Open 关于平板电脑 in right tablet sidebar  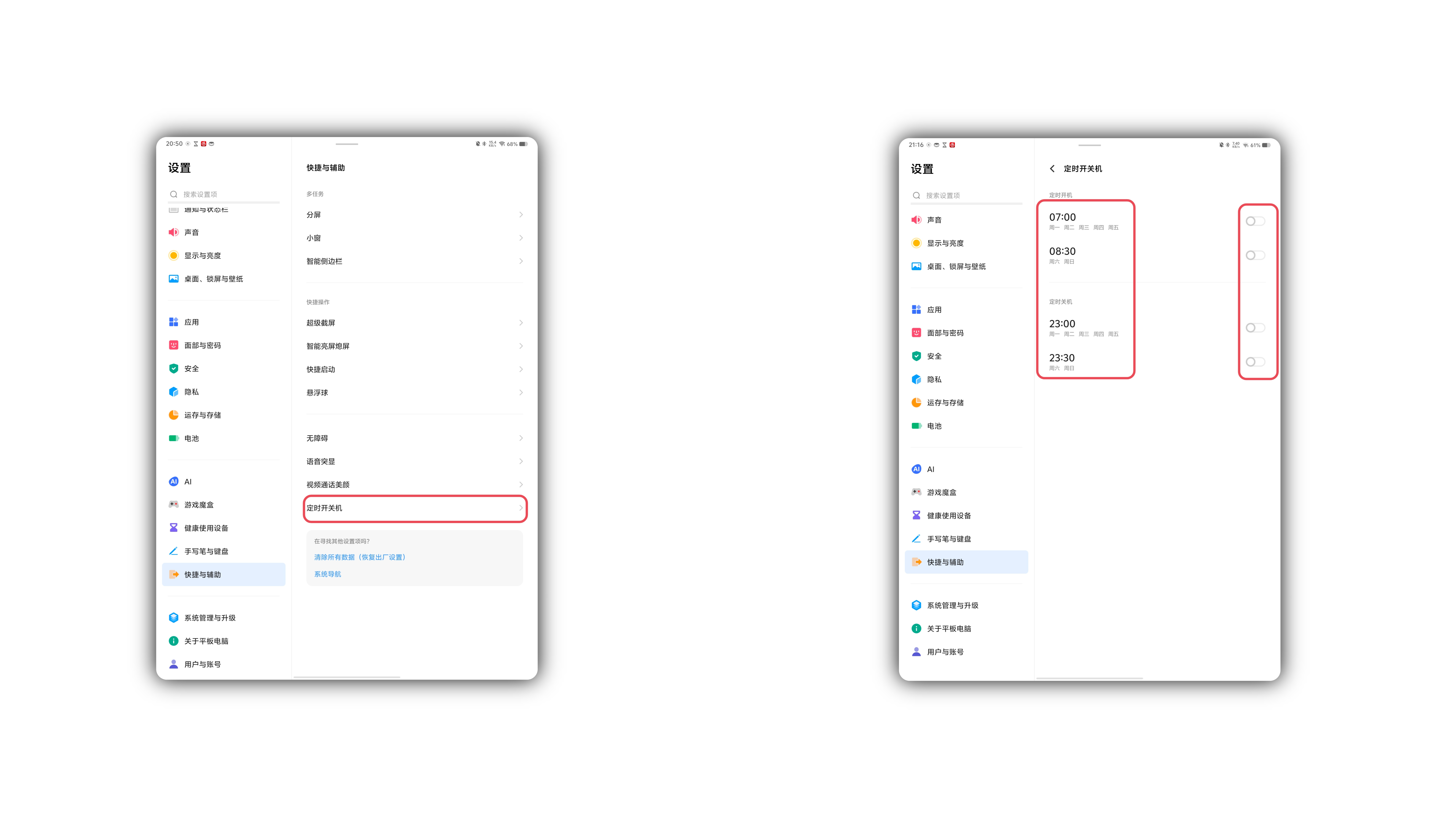click(x=966, y=628)
